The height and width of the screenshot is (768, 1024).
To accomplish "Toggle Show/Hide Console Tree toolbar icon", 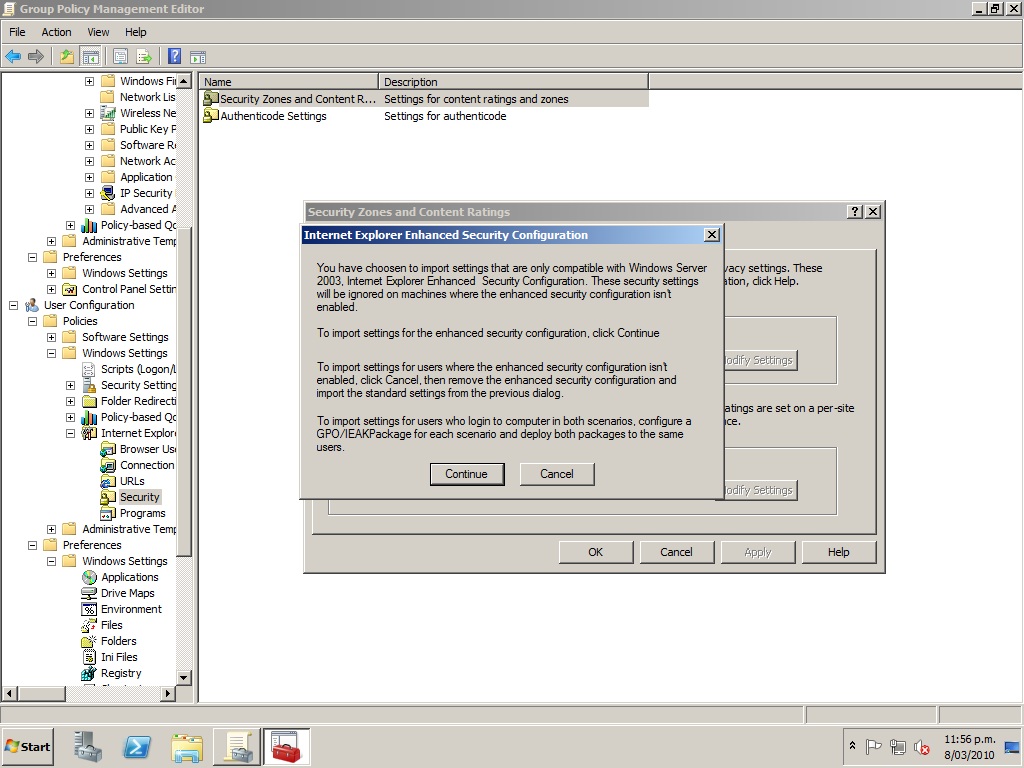I will click(90, 57).
